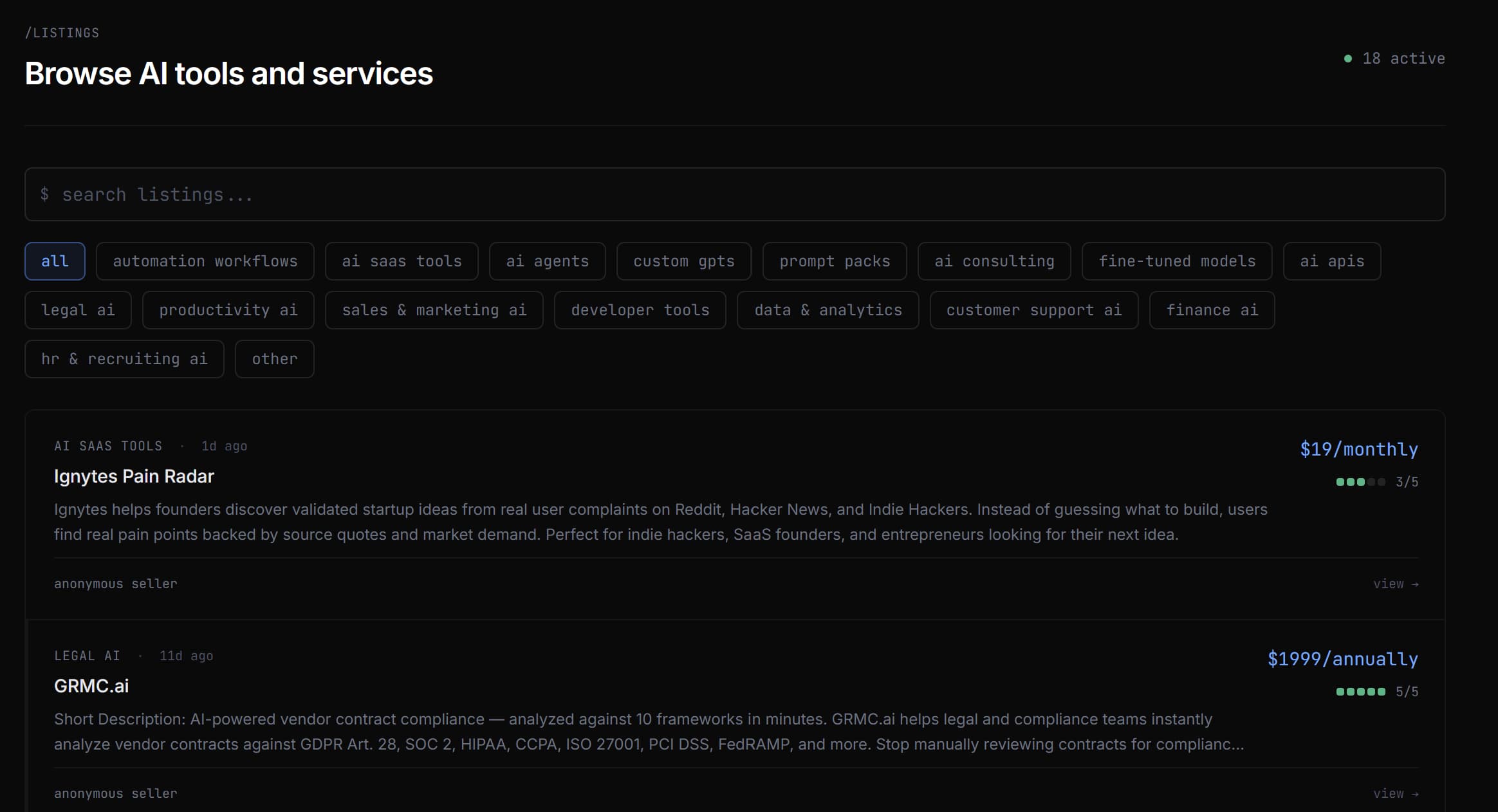The width and height of the screenshot is (1498, 812).
Task: Click the dollar prompt icon in search
Action: [x=44, y=194]
